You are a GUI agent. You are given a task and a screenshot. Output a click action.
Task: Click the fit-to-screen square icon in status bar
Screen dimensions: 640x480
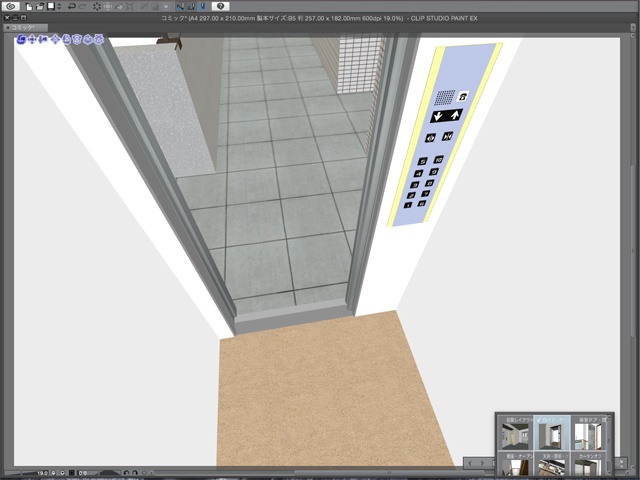tap(72, 473)
